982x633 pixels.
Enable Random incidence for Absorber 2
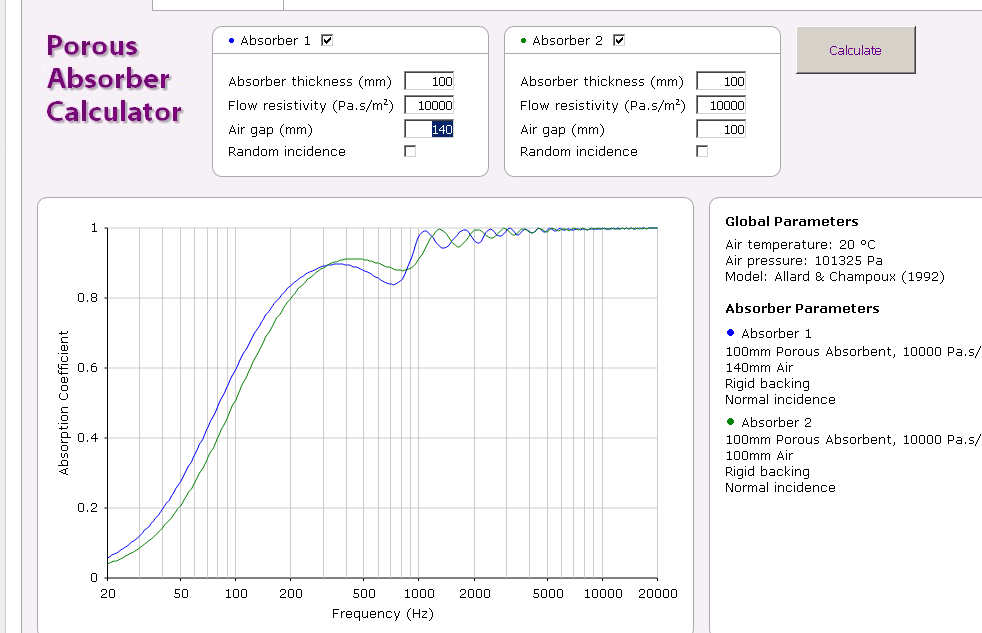tap(702, 151)
